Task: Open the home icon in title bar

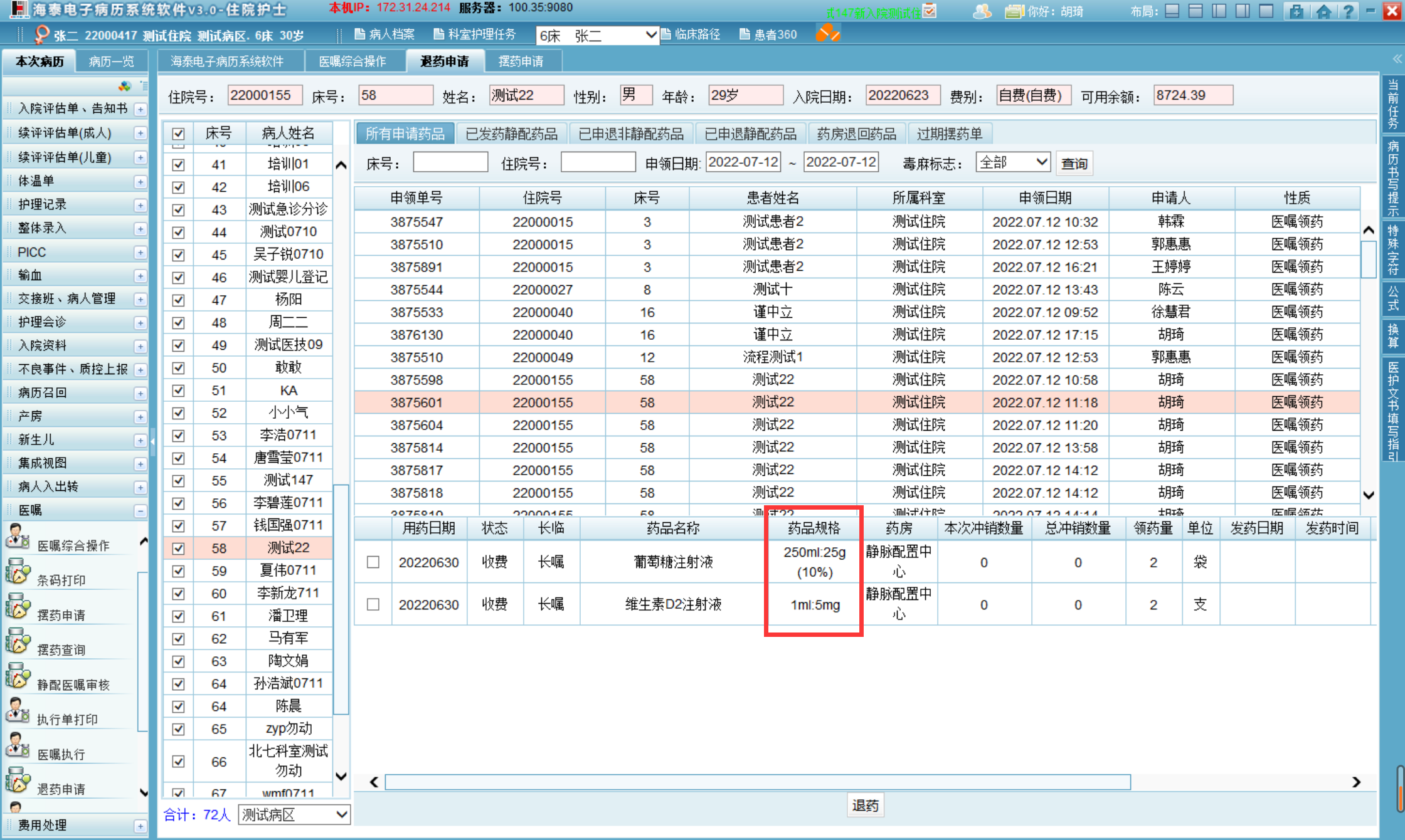Action: pyautogui.click(x=1323, y=11)
